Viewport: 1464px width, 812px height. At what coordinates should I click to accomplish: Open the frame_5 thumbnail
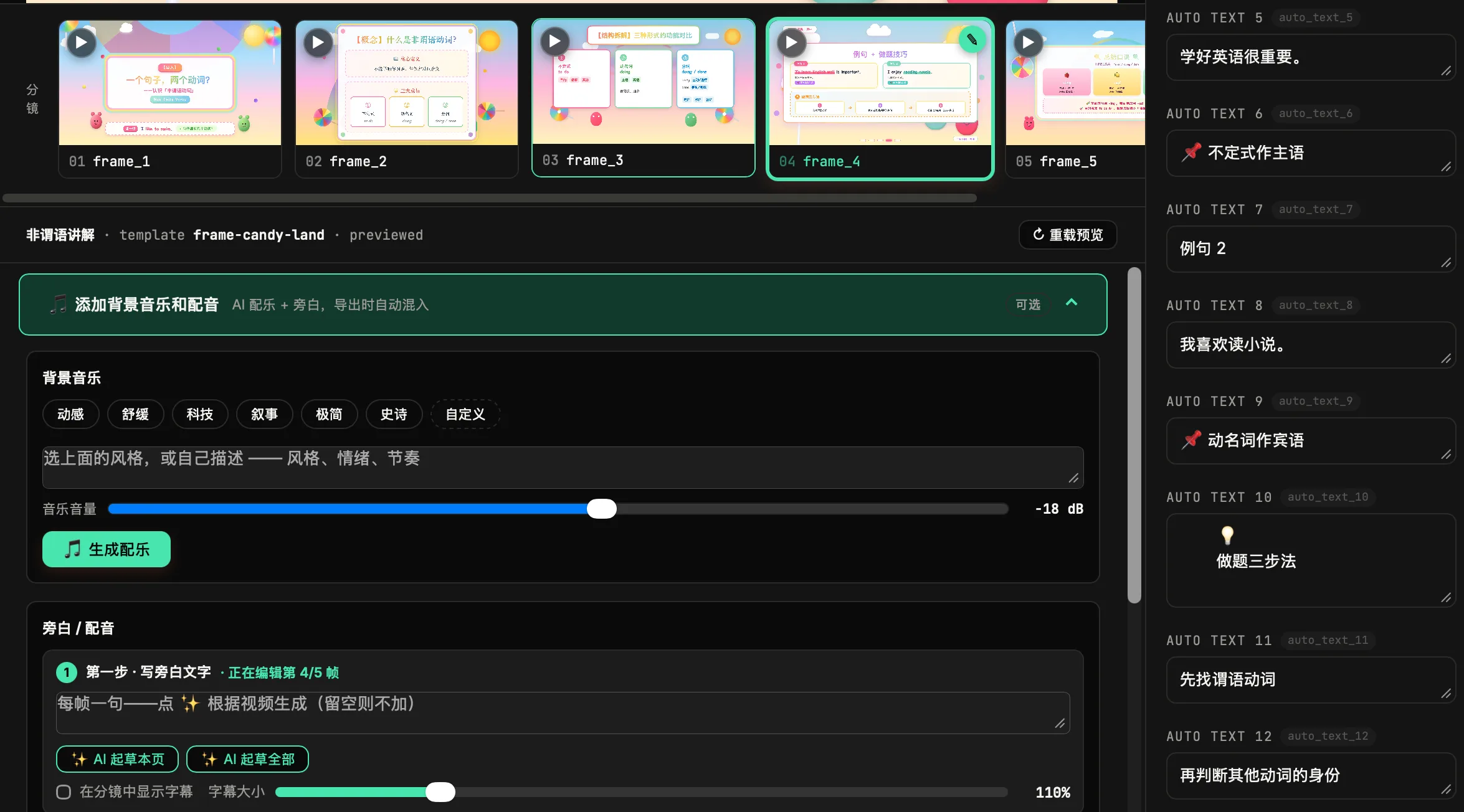pyautogui.click(x=1076, y=83)
